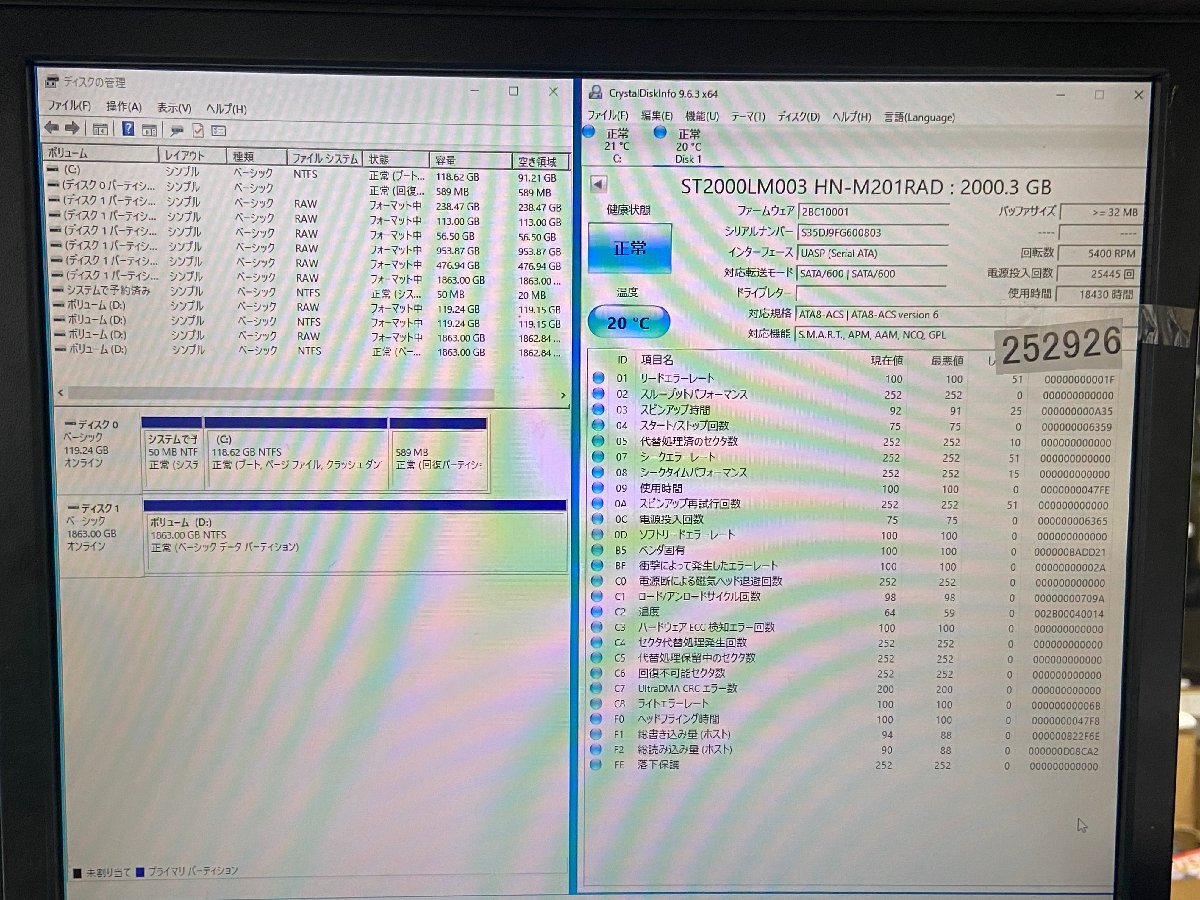Click the 使用時間 field showing 18430 時間
This screenshot has width=1200, height=900.
1099,295
